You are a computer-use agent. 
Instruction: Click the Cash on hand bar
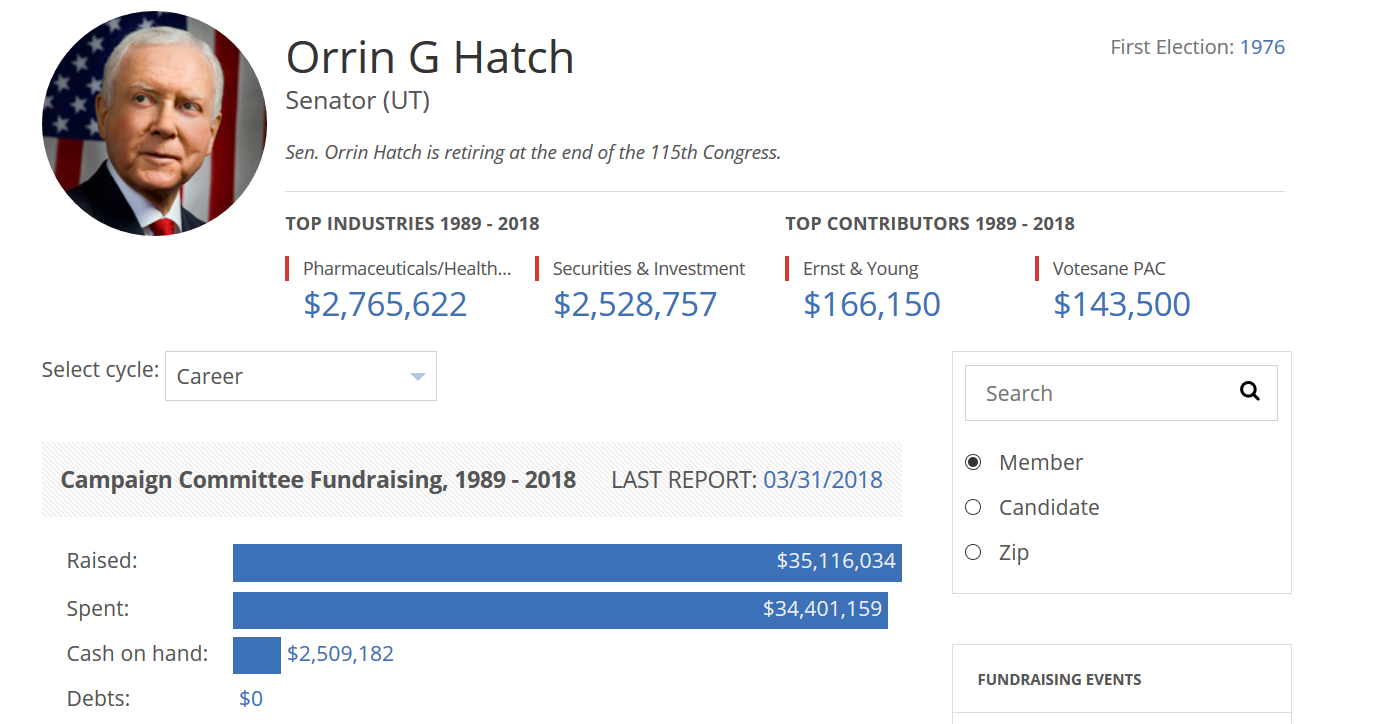coord(257,655)
